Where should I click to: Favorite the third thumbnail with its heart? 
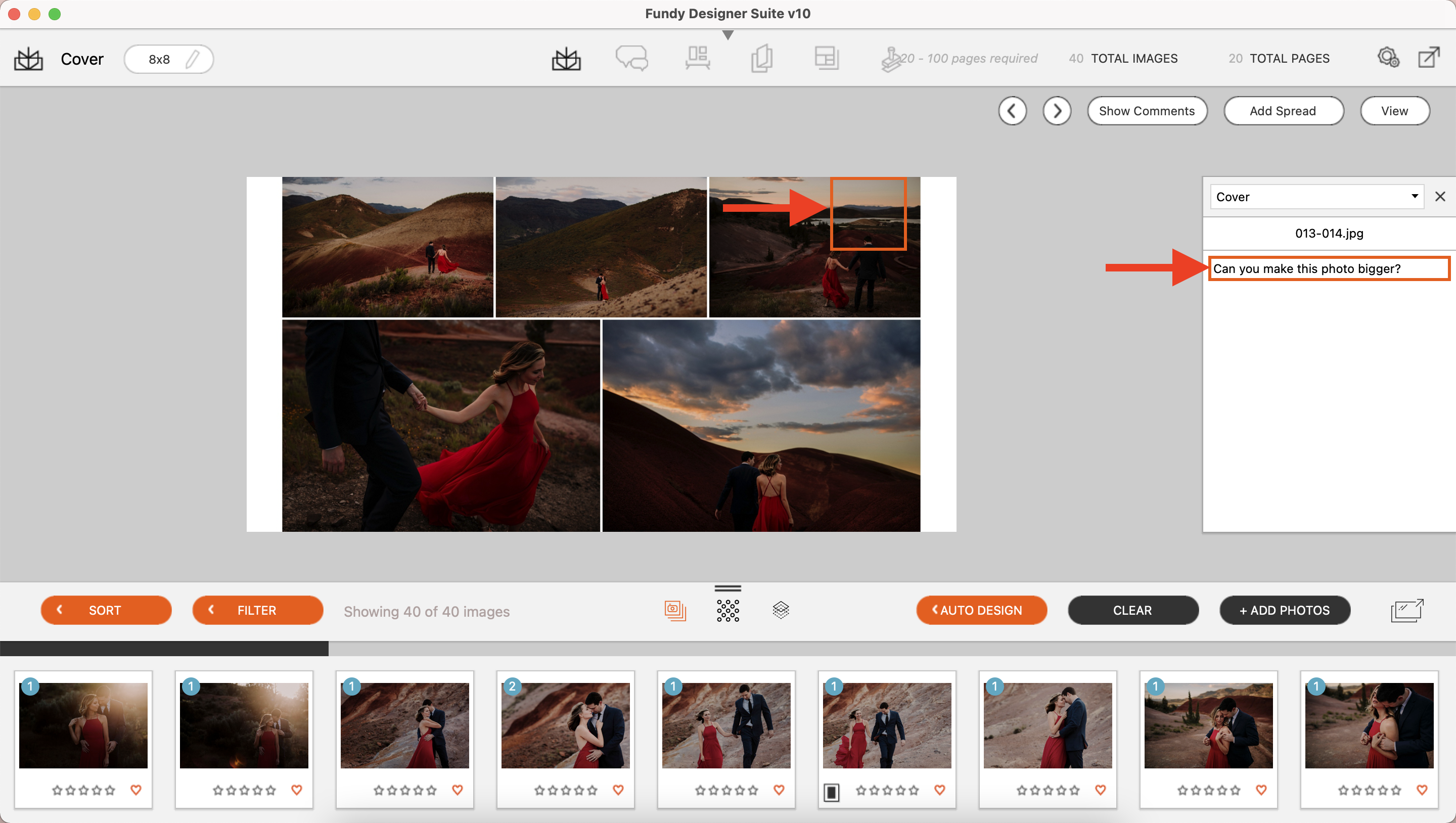click(x=457, y=790)
